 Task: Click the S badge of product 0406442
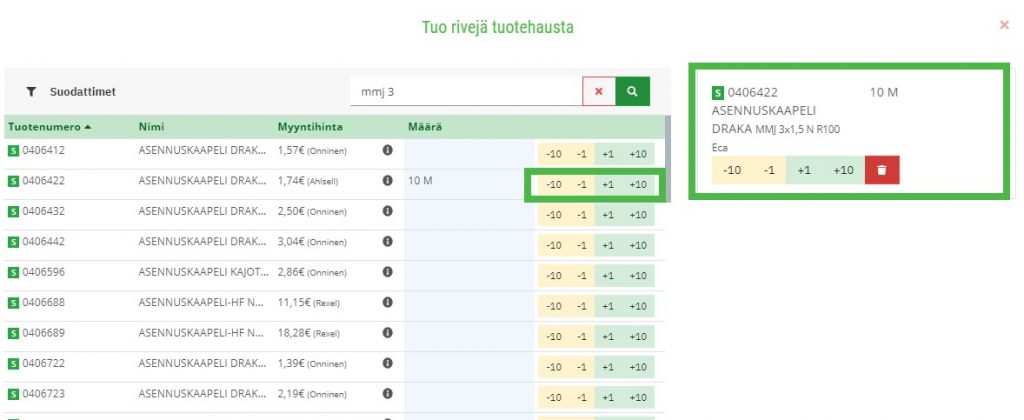pyautogui.click(x=13, y=242)
